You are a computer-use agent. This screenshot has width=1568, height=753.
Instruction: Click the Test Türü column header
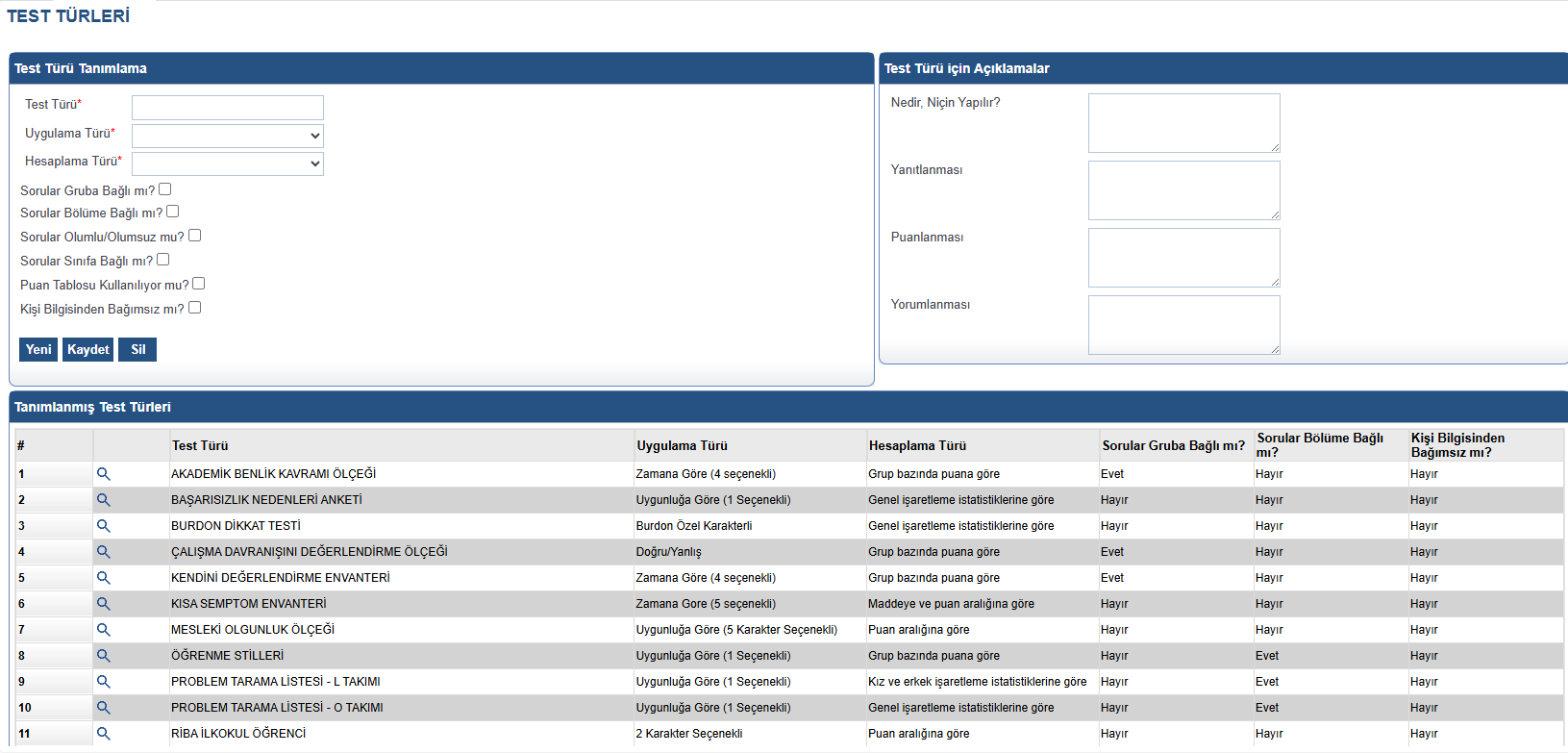[200, 445]
